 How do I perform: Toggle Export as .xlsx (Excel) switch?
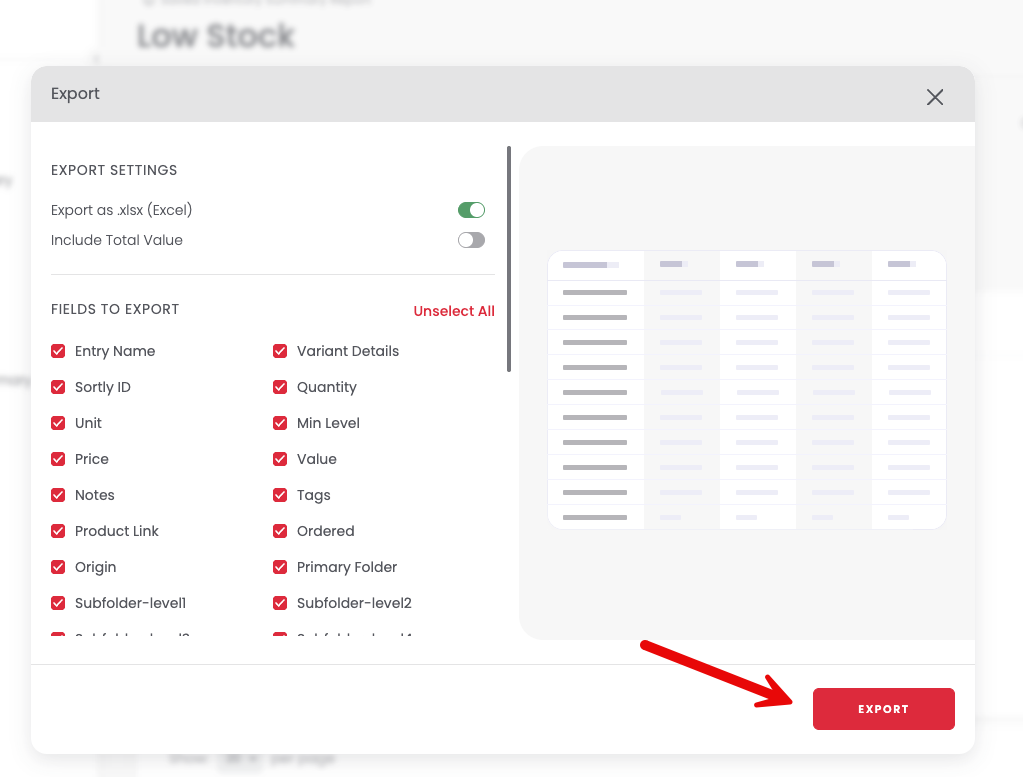[471, 210]
